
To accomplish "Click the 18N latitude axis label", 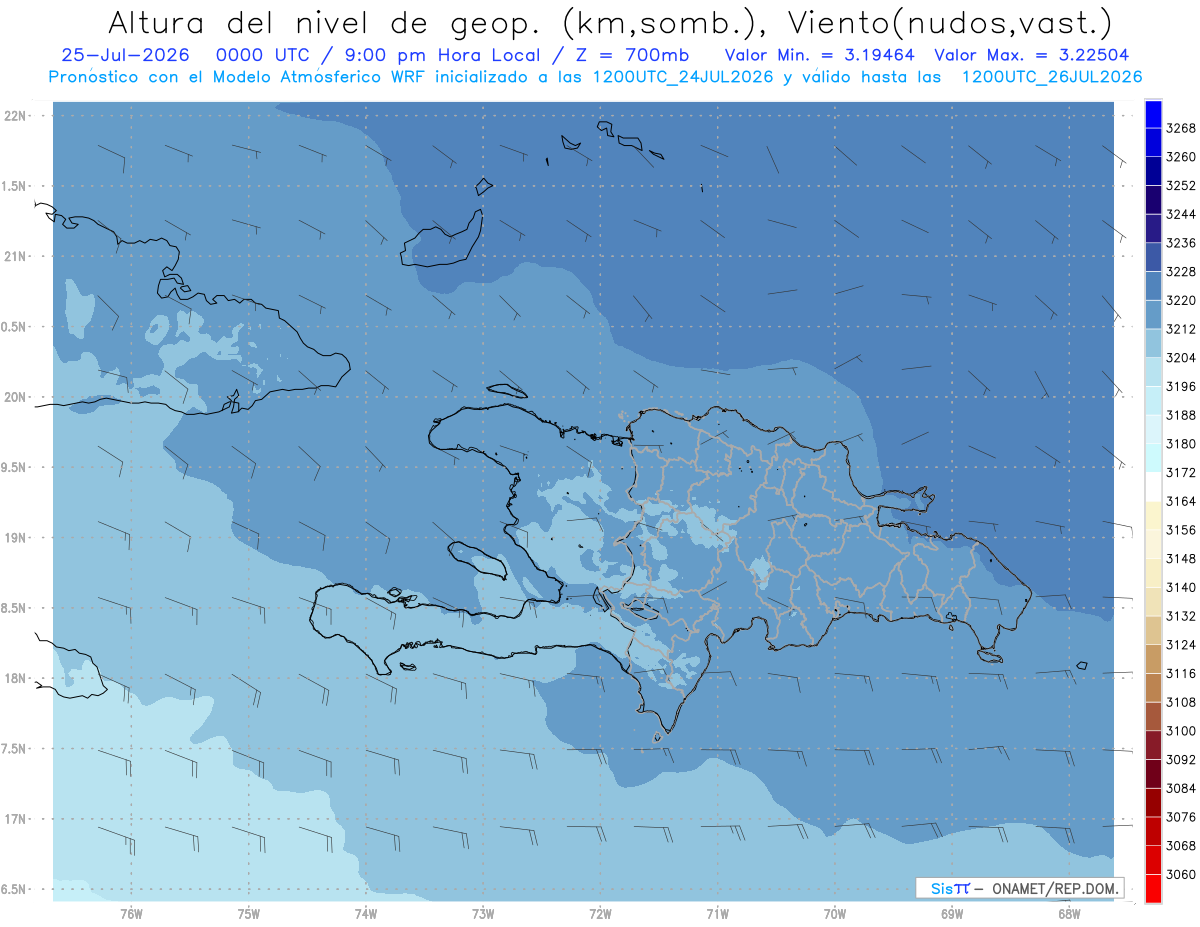I will (15, 679).
